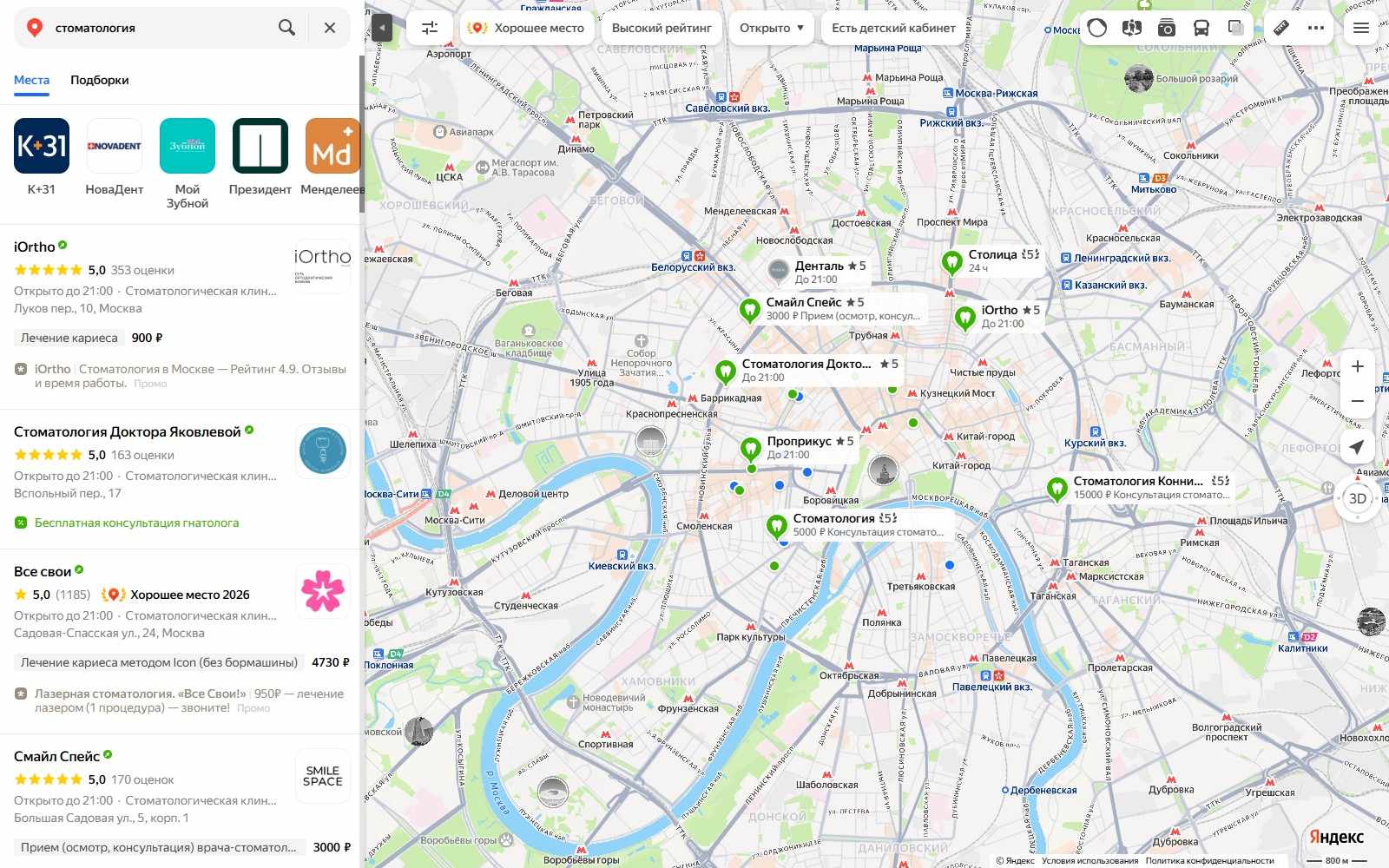The image size is (1389, 868).
Task: Open the K+31 clinic chain
Action: (41, 157)
